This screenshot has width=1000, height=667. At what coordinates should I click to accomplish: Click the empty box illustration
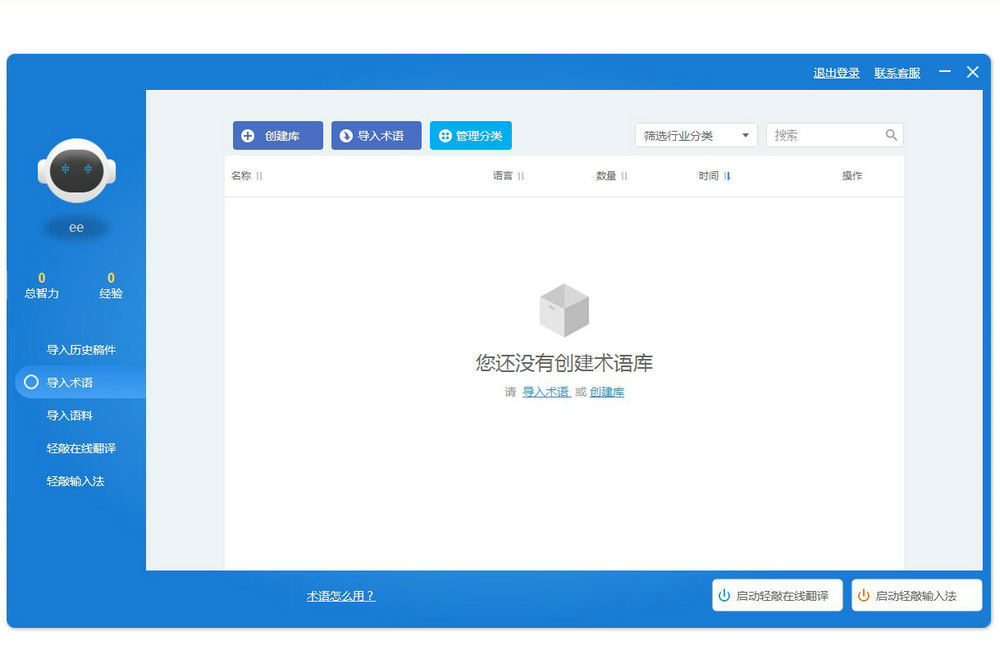[564, 310]
